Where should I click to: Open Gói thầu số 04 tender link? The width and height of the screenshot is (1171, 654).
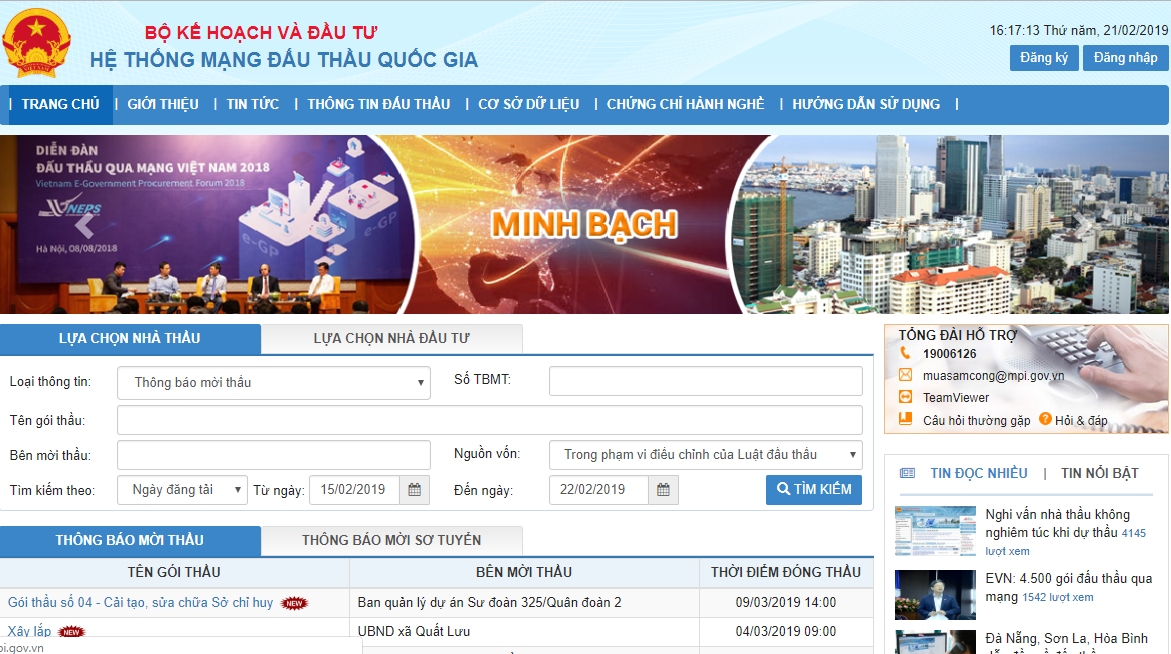(x=140, y=602)
